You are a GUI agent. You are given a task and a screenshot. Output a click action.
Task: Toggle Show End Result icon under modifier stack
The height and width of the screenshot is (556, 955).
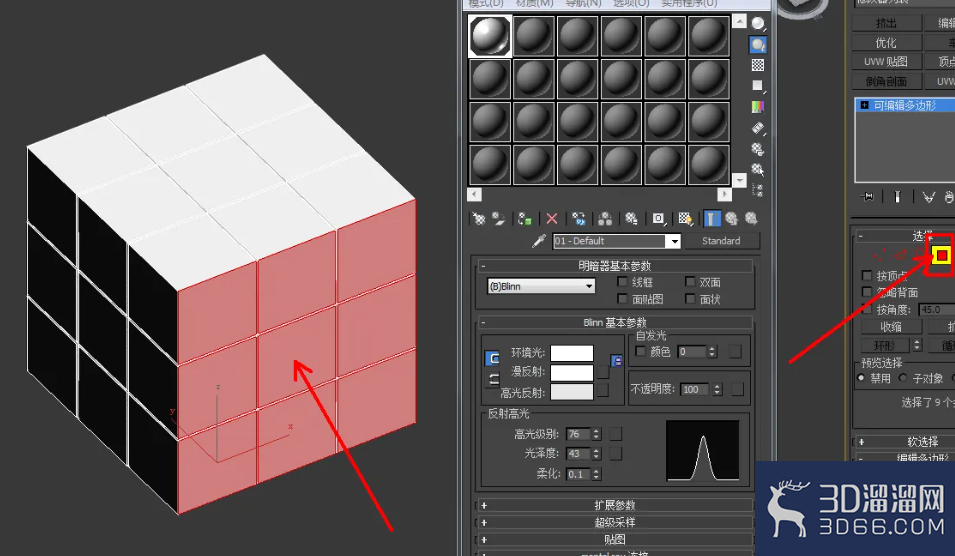[897, 197]
